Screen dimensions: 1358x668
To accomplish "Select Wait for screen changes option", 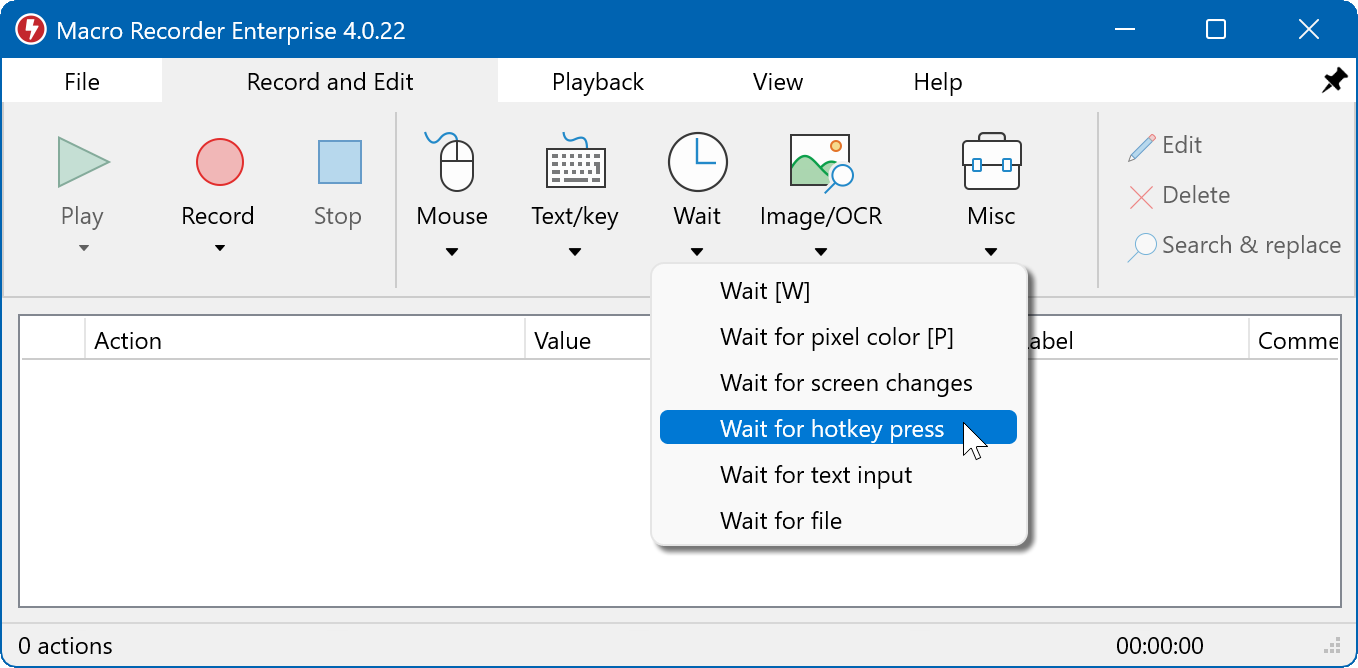I will click(846, 383).
